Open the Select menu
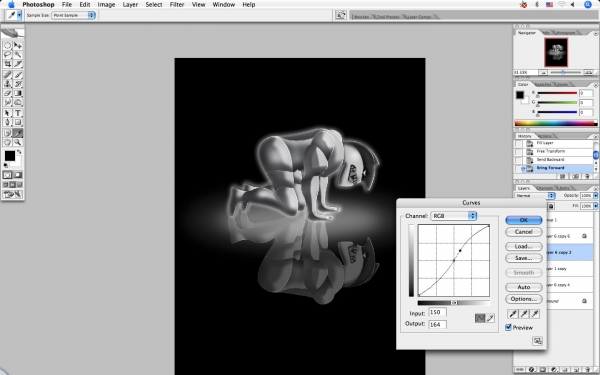600x375 pixels. 154,5
